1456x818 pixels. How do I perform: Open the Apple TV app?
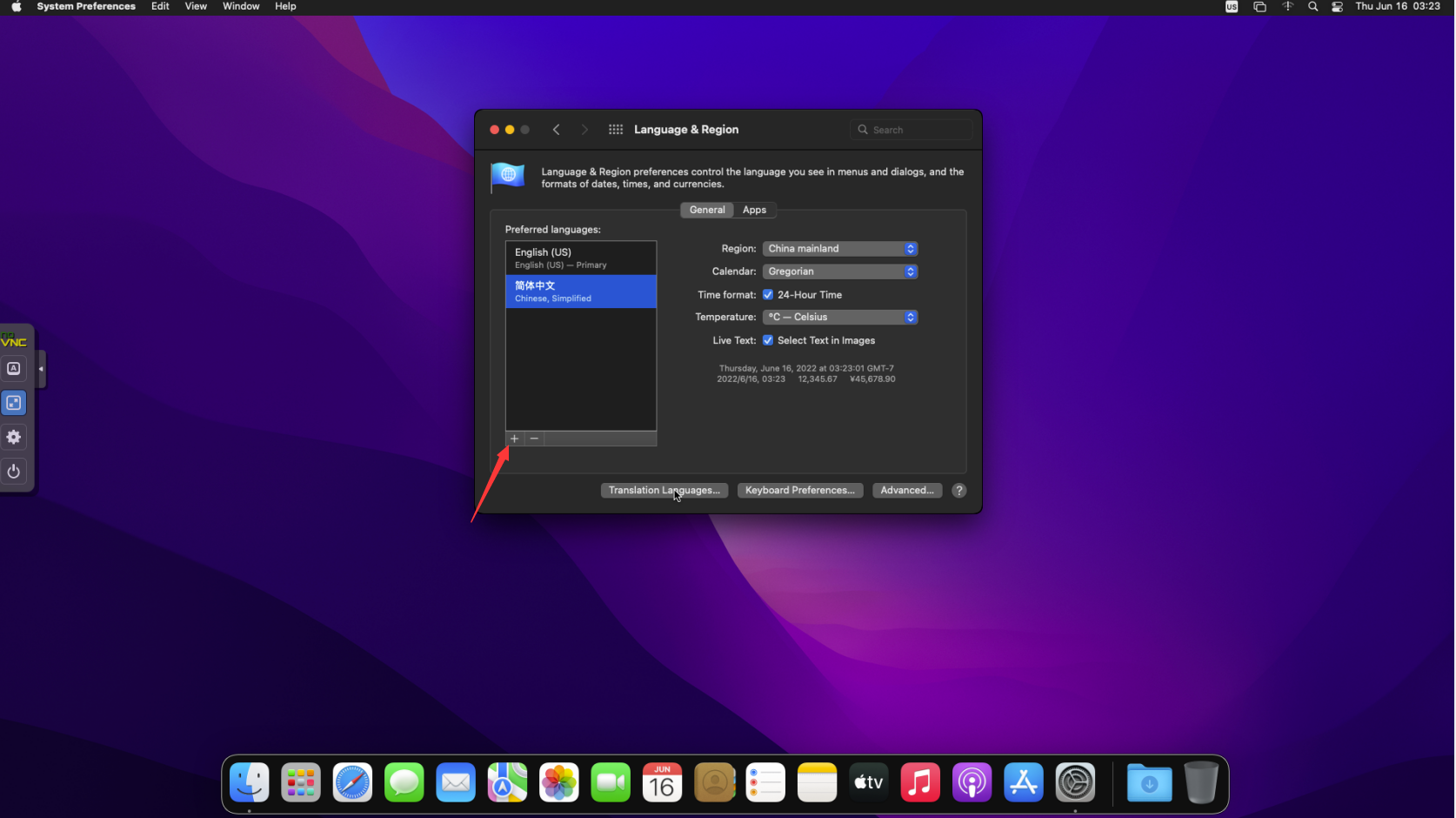click(869, 783)
